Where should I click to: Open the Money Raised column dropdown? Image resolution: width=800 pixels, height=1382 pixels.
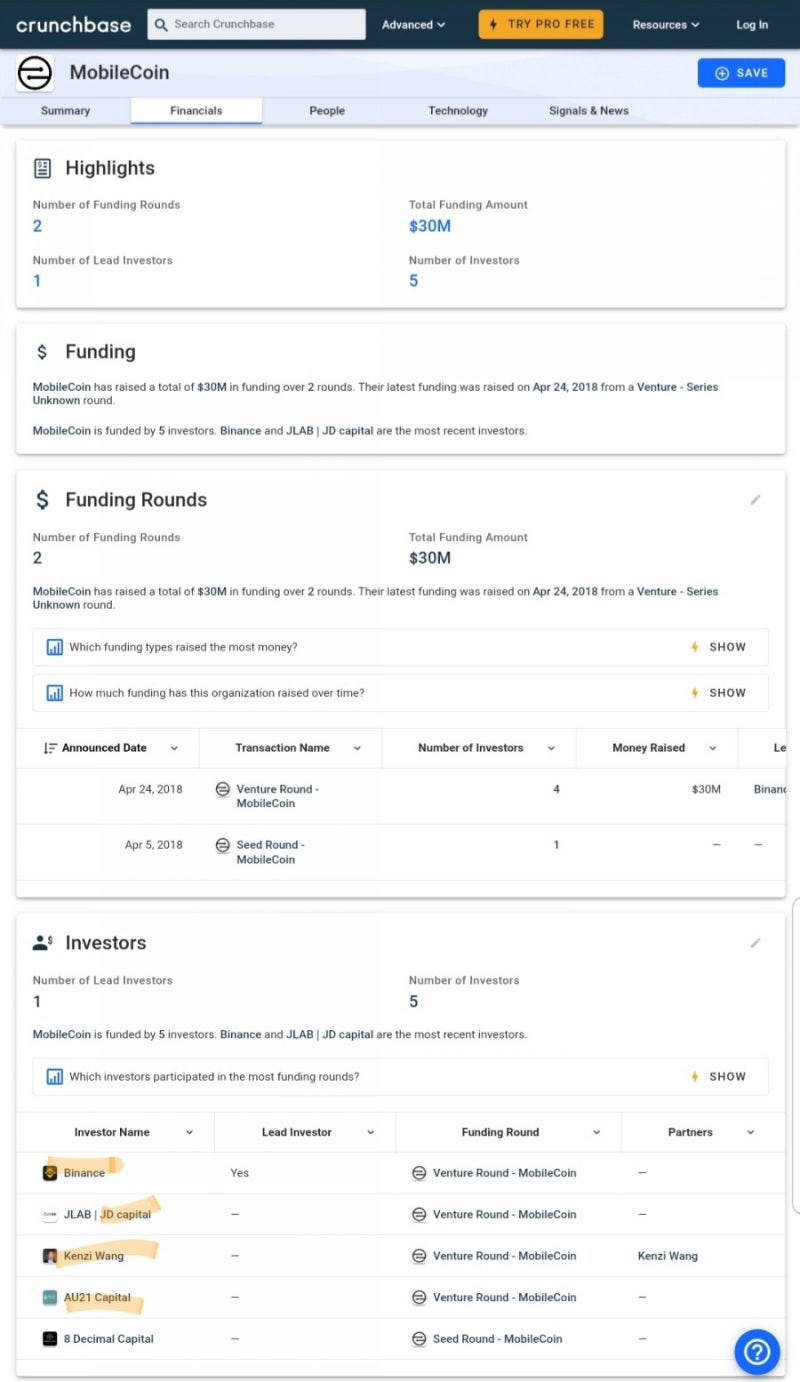pyautogui.click(x=713, y=748)
